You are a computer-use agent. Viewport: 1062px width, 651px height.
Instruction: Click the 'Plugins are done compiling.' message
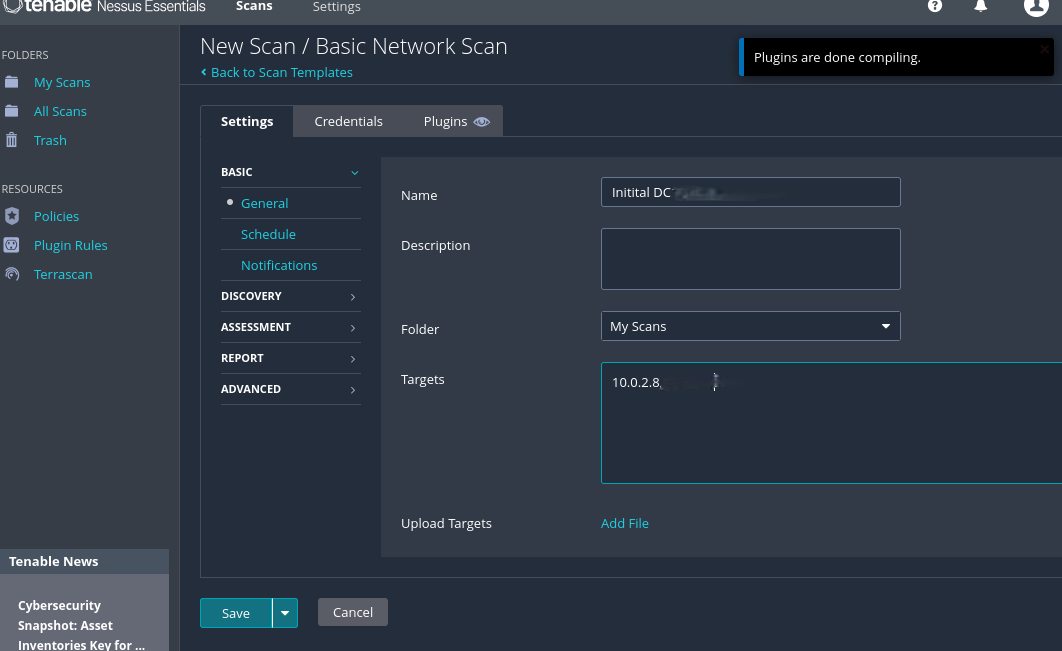[x=837, y=58]
